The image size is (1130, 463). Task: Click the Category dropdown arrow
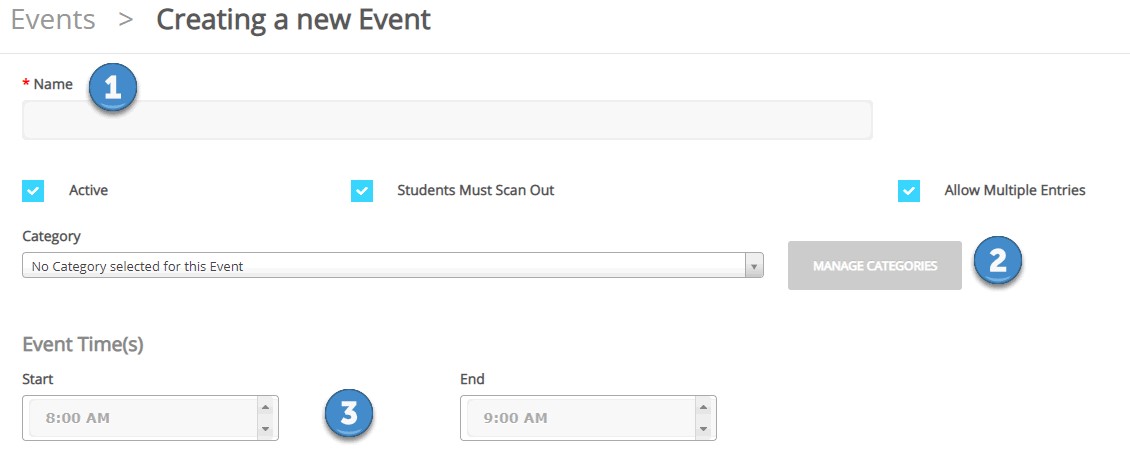pyautogui.click(x=754, y=266)
